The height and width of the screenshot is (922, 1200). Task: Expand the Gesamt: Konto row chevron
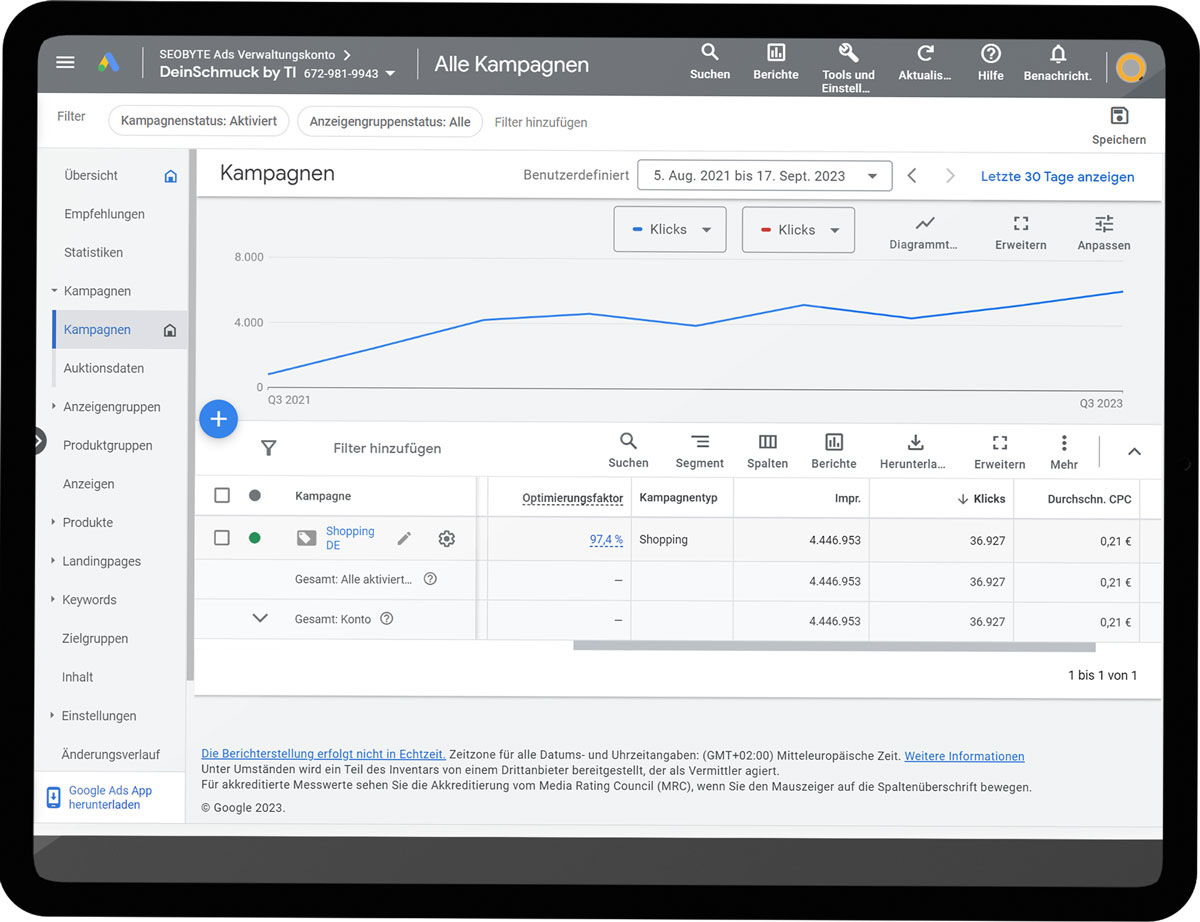[260, 618]
